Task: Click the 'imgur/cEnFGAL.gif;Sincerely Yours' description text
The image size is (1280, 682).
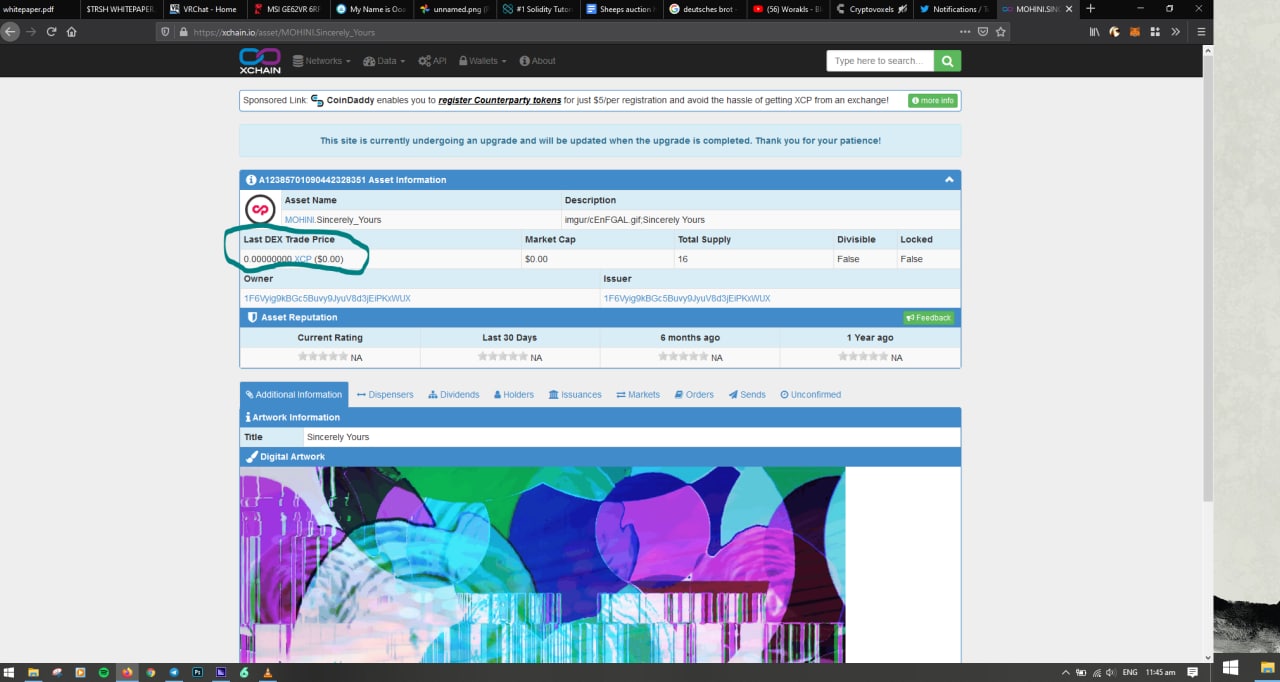Action: (x=635, y=220)
